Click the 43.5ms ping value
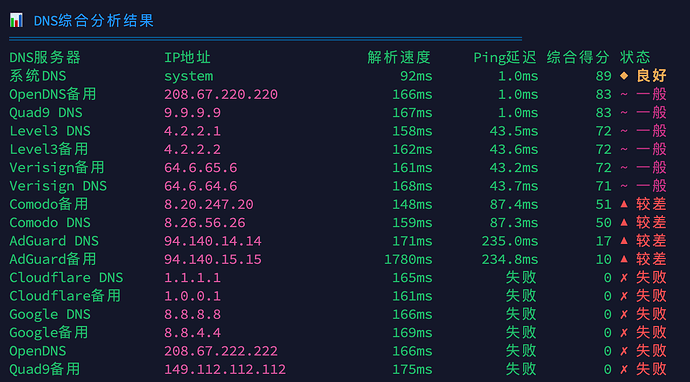690x382 pixels. pyautogui.click(x=514, y=131)
